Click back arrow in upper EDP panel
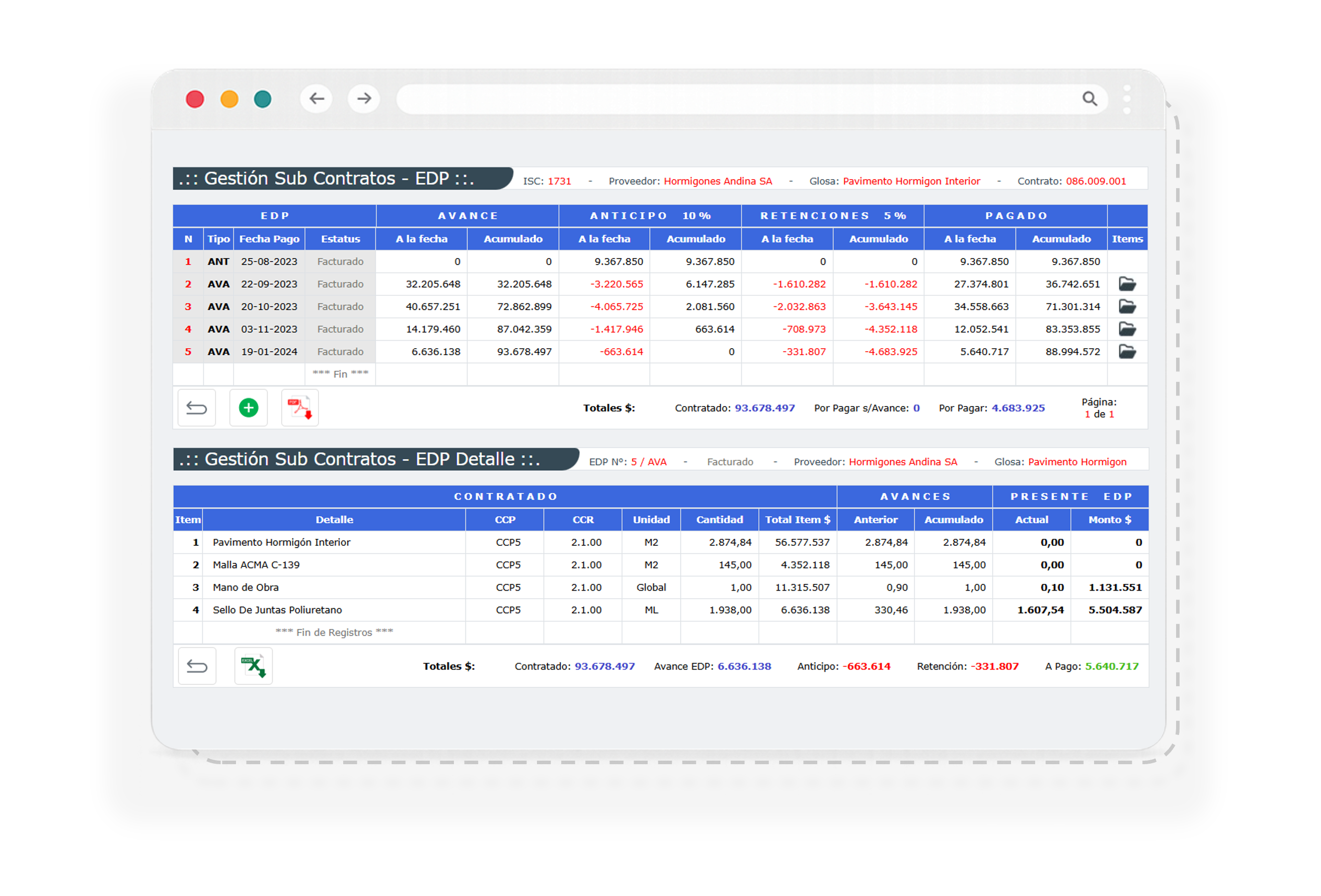The height and width of the screenshot is (896, 1321). [x=197, y=408]
